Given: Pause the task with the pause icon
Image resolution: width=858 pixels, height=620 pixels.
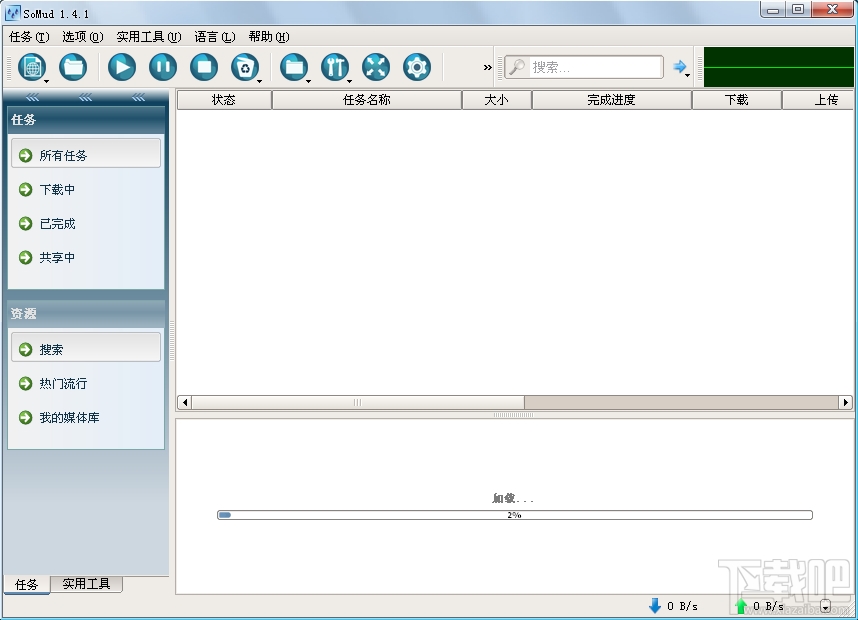Looking at the screenshot, I should 163,67.
